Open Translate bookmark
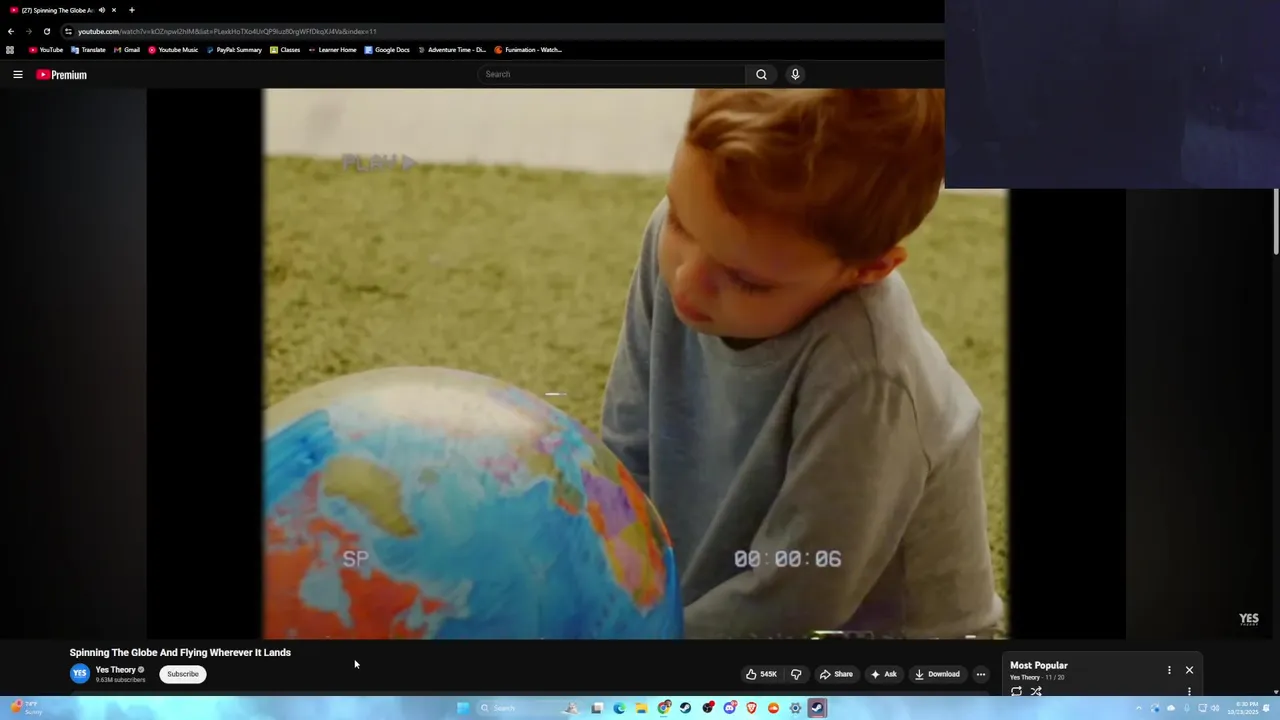Screen dimensions: 1280x720 [x=89, y=50]
